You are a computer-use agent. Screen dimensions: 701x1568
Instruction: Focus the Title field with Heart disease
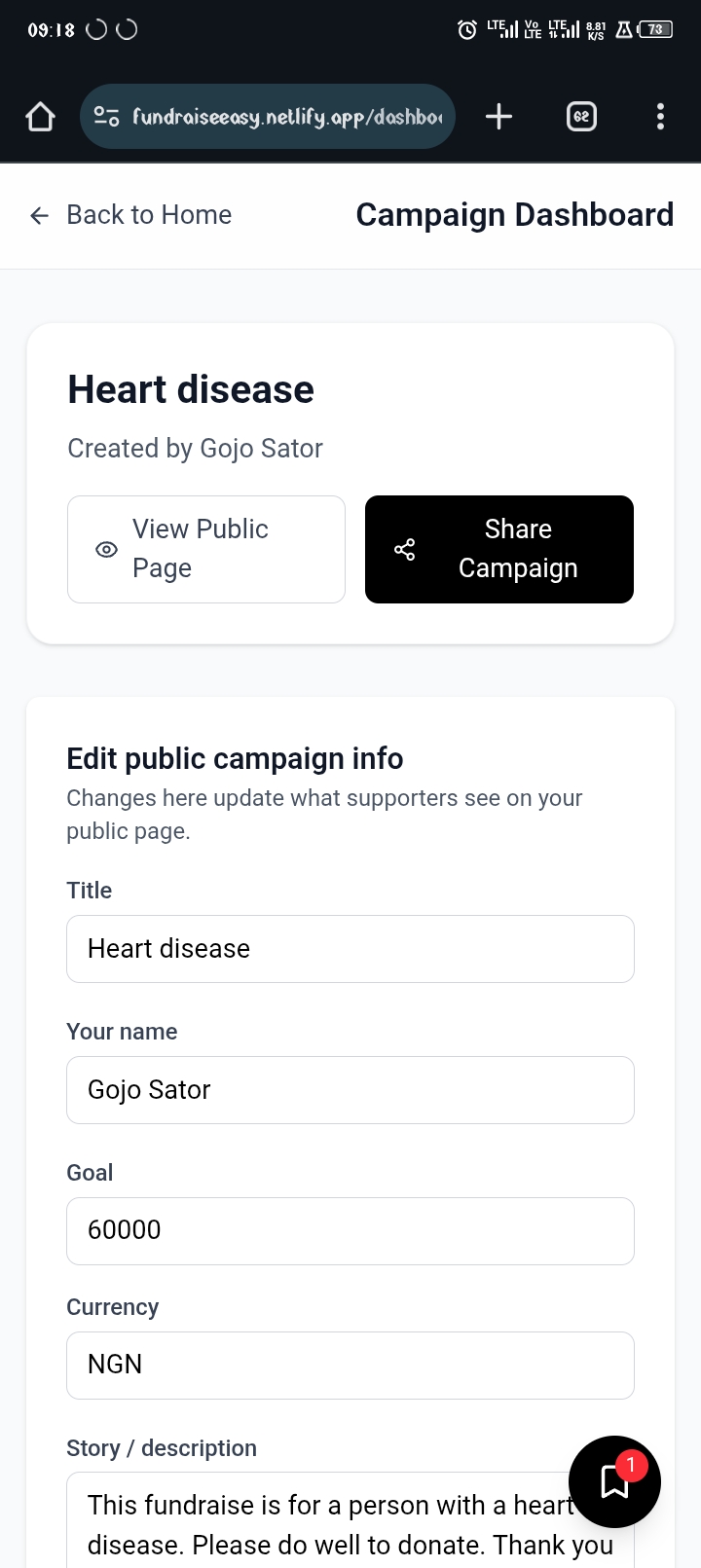point(350,949)
